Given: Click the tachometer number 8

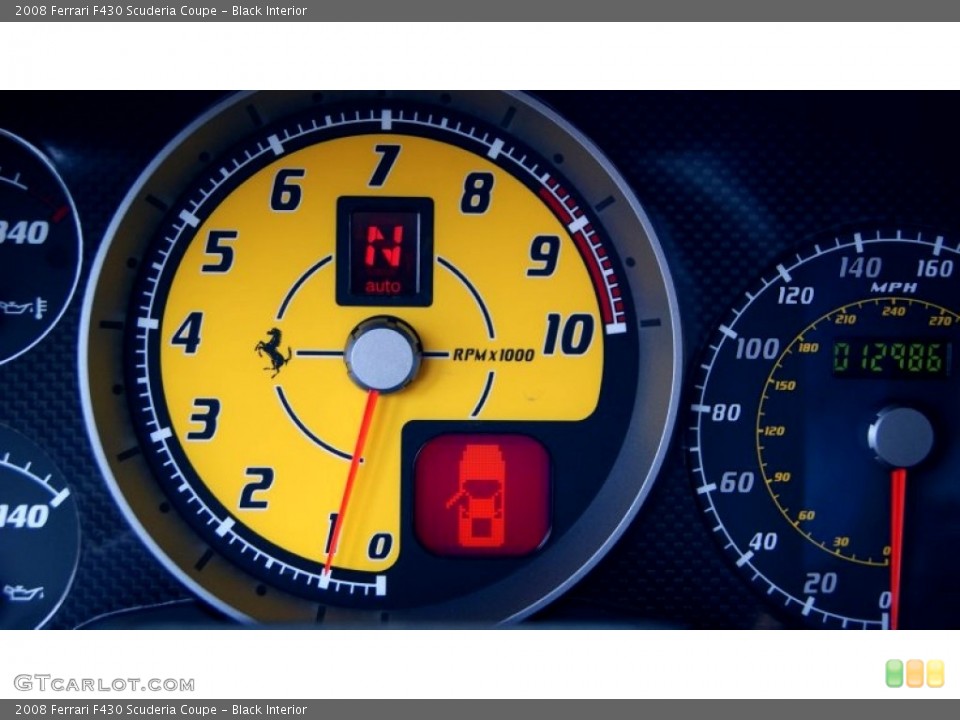Looking at the screenshot, I should click(478, 192).
